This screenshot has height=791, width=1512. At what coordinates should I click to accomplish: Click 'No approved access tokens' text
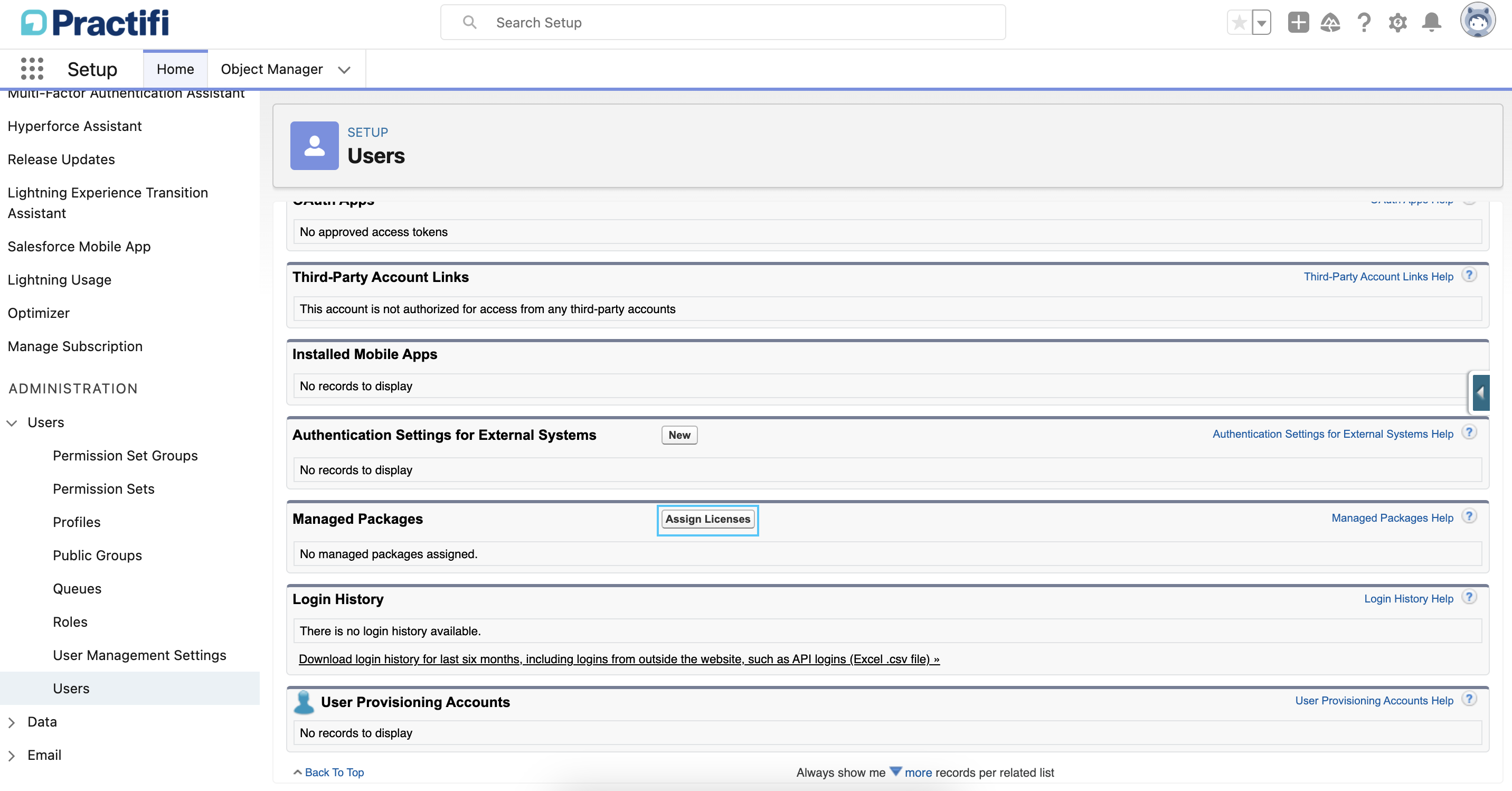pos(373,232)
